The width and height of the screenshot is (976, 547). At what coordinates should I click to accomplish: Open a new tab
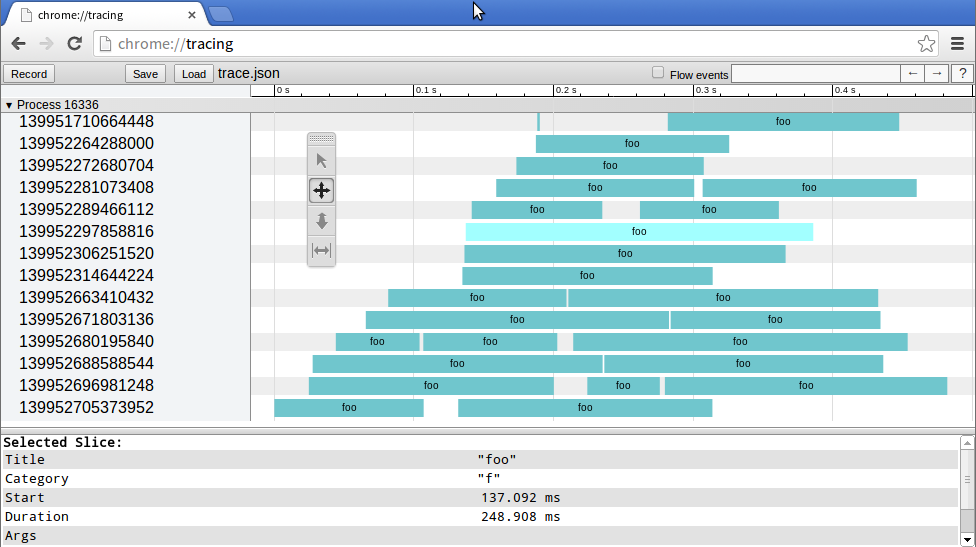(220, 14)
